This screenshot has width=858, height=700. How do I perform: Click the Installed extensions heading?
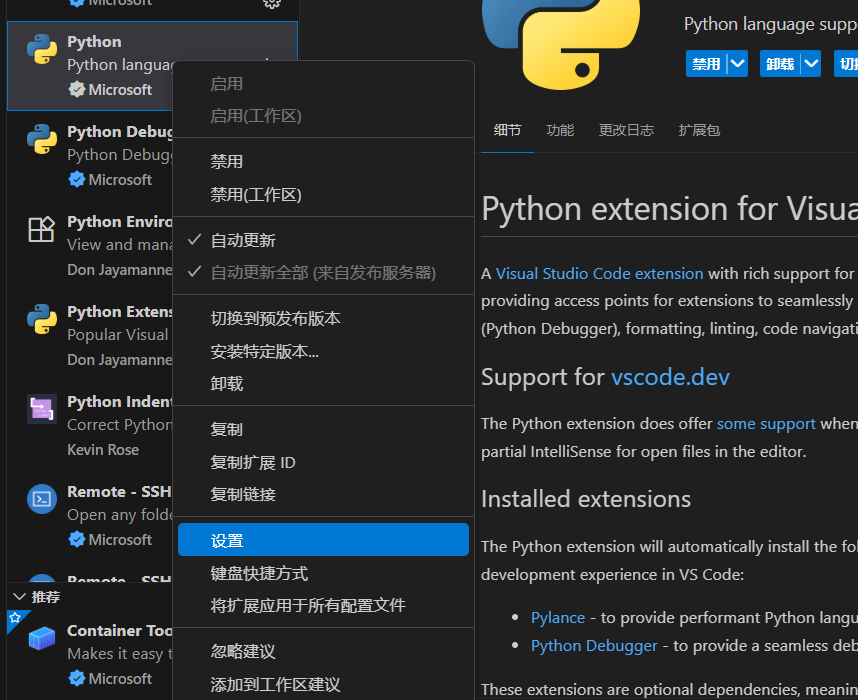tap(585, 499)
